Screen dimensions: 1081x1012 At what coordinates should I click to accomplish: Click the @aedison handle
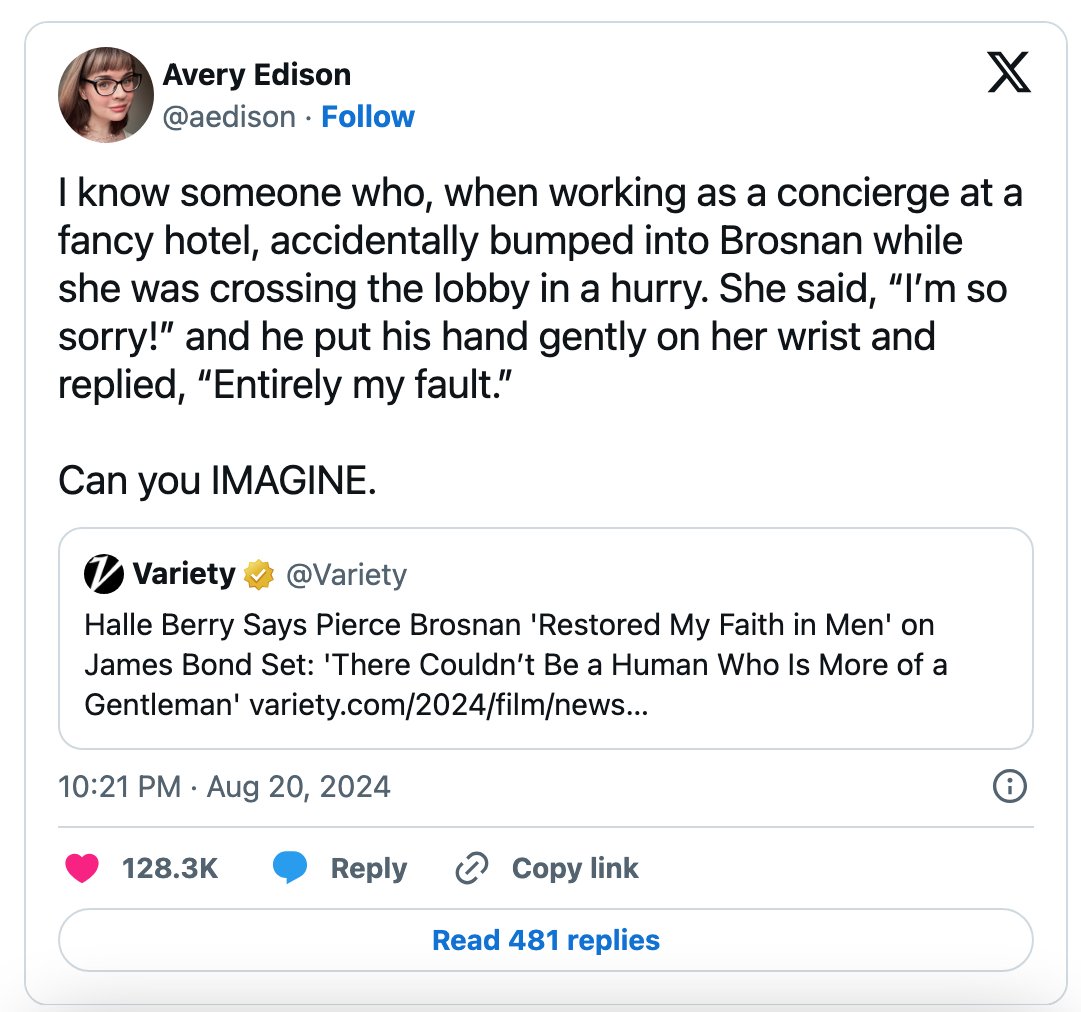pos(229,117)
